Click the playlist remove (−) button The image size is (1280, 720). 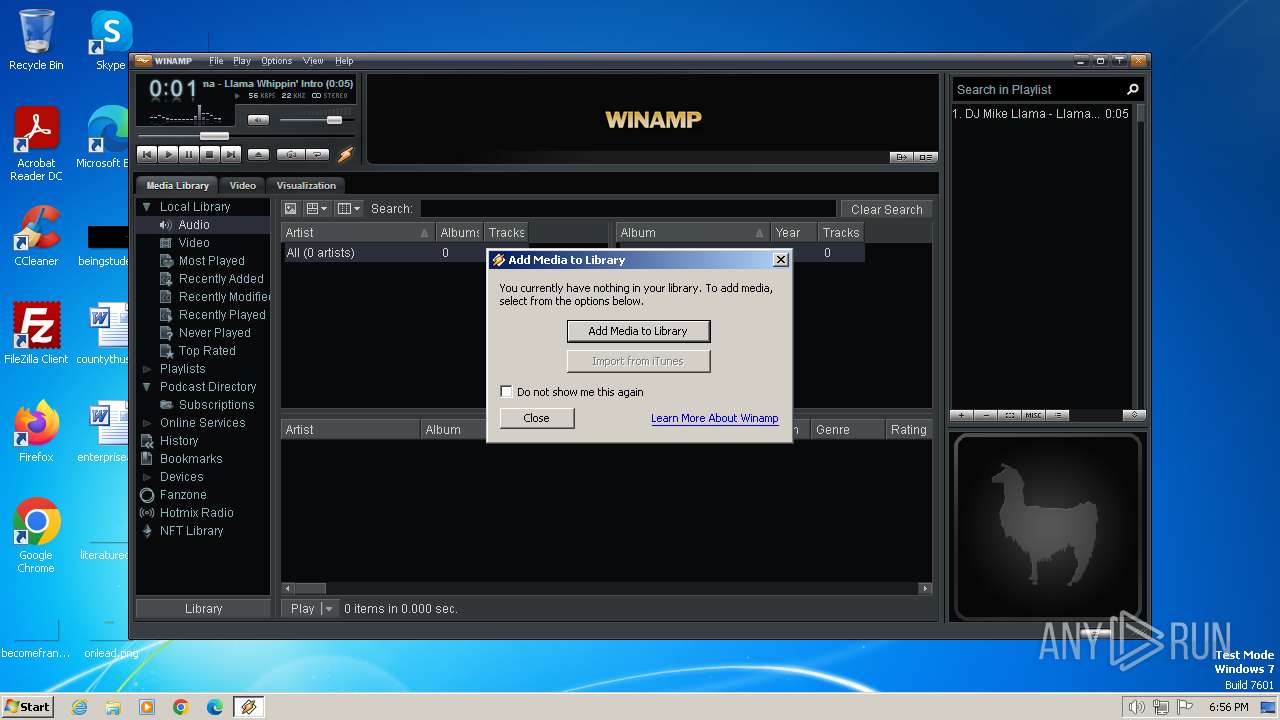tap(986, 415)
